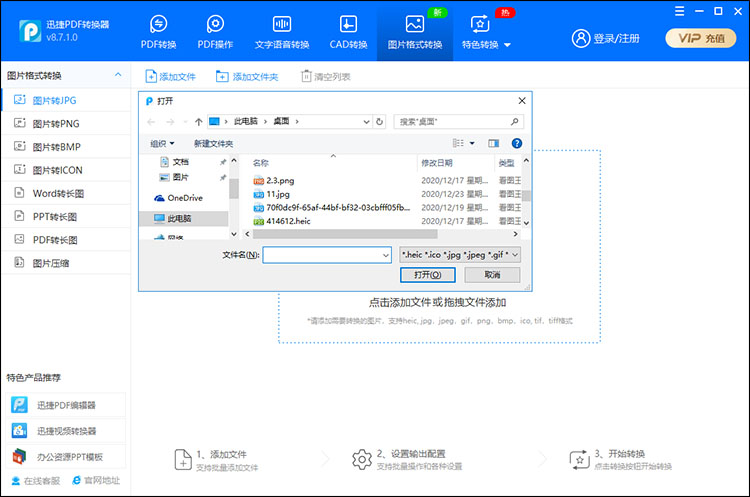750x497 pixels.
Task: Open the file type filter dropdown
Action: [x=460, y=255]
